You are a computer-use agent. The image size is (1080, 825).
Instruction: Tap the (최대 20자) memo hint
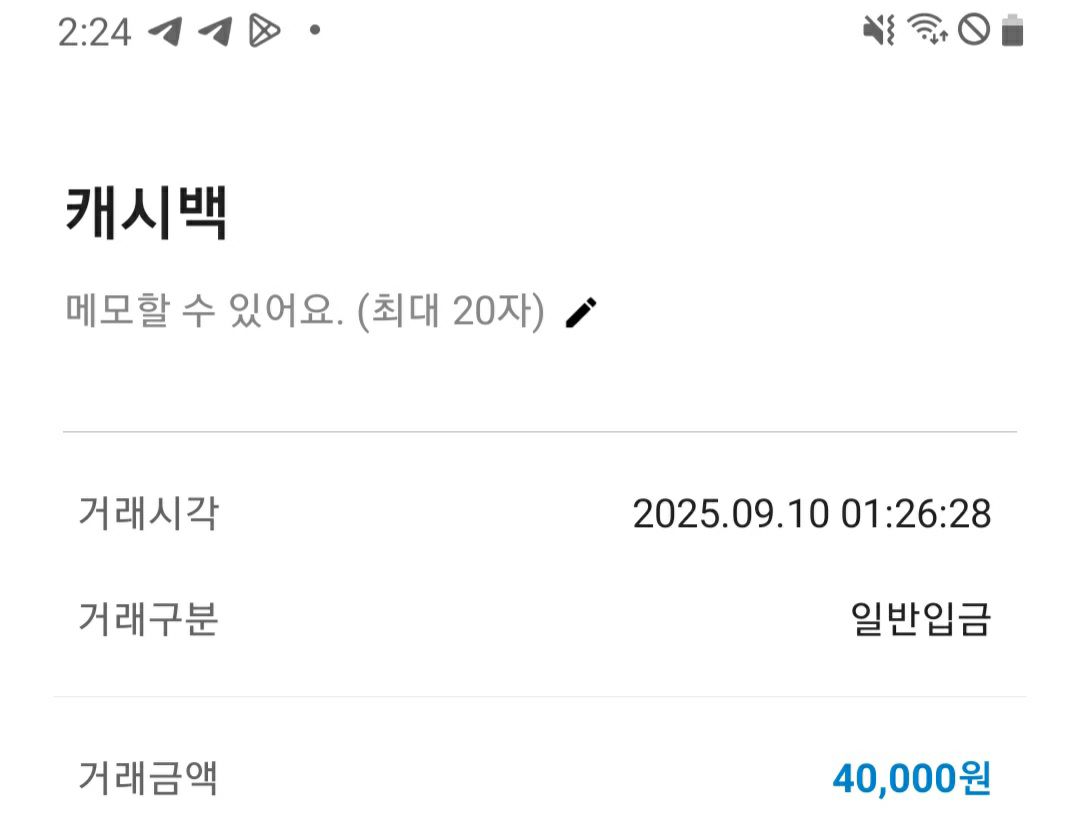tap(451, 311)
